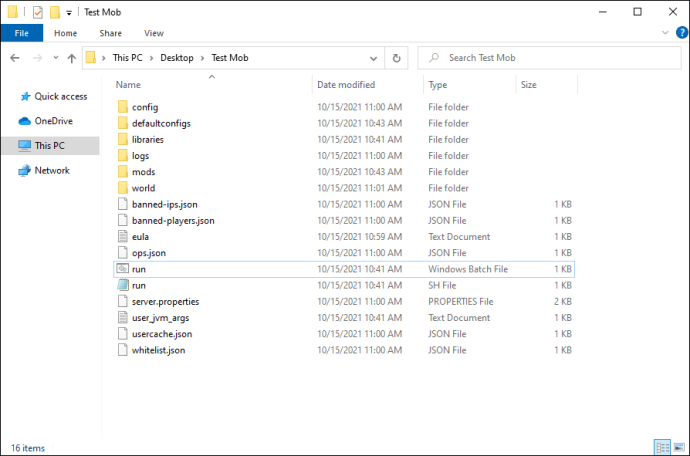This screenshot has width=690, height=456.
Task: Expand the ribbon chevron
Action: point(665,33)
